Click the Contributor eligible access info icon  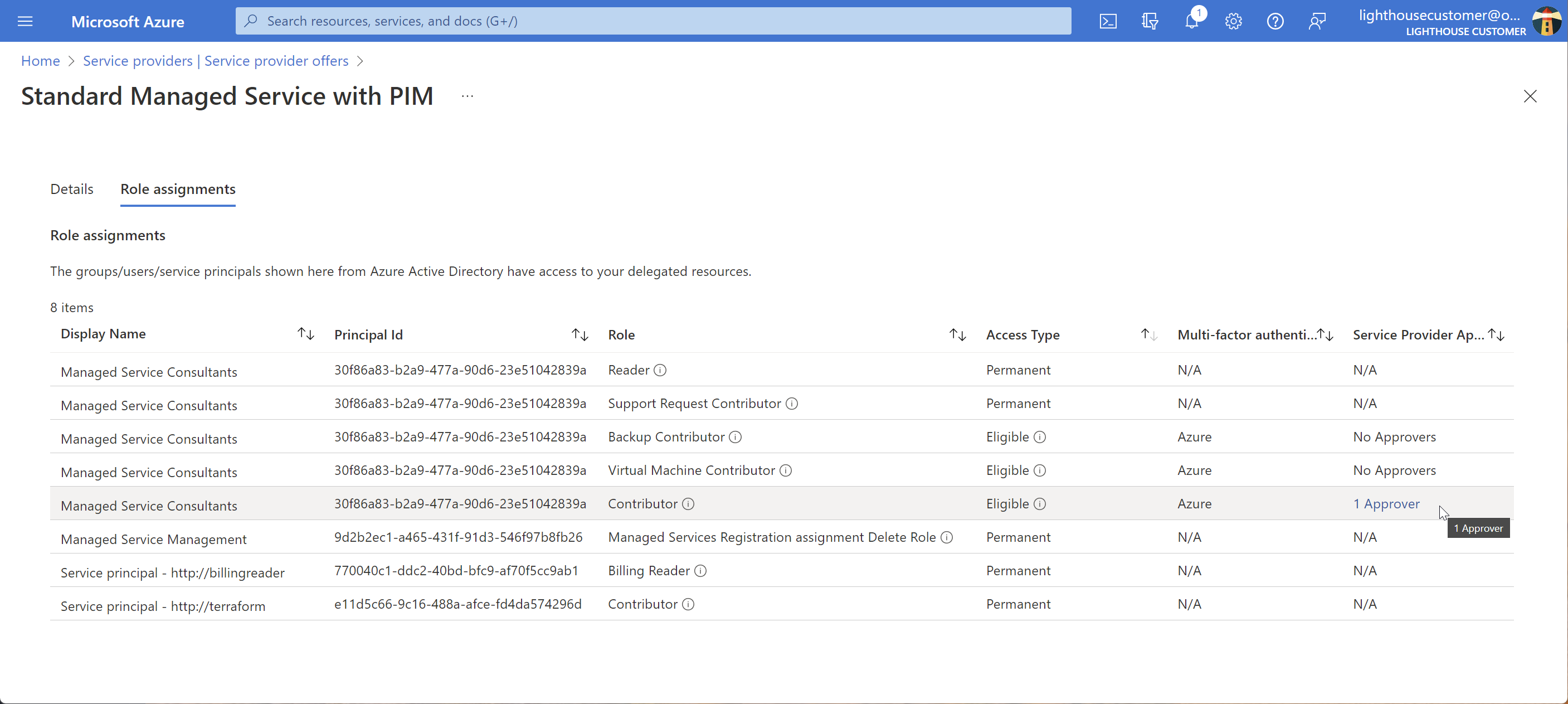click(x=1041, y=504)
